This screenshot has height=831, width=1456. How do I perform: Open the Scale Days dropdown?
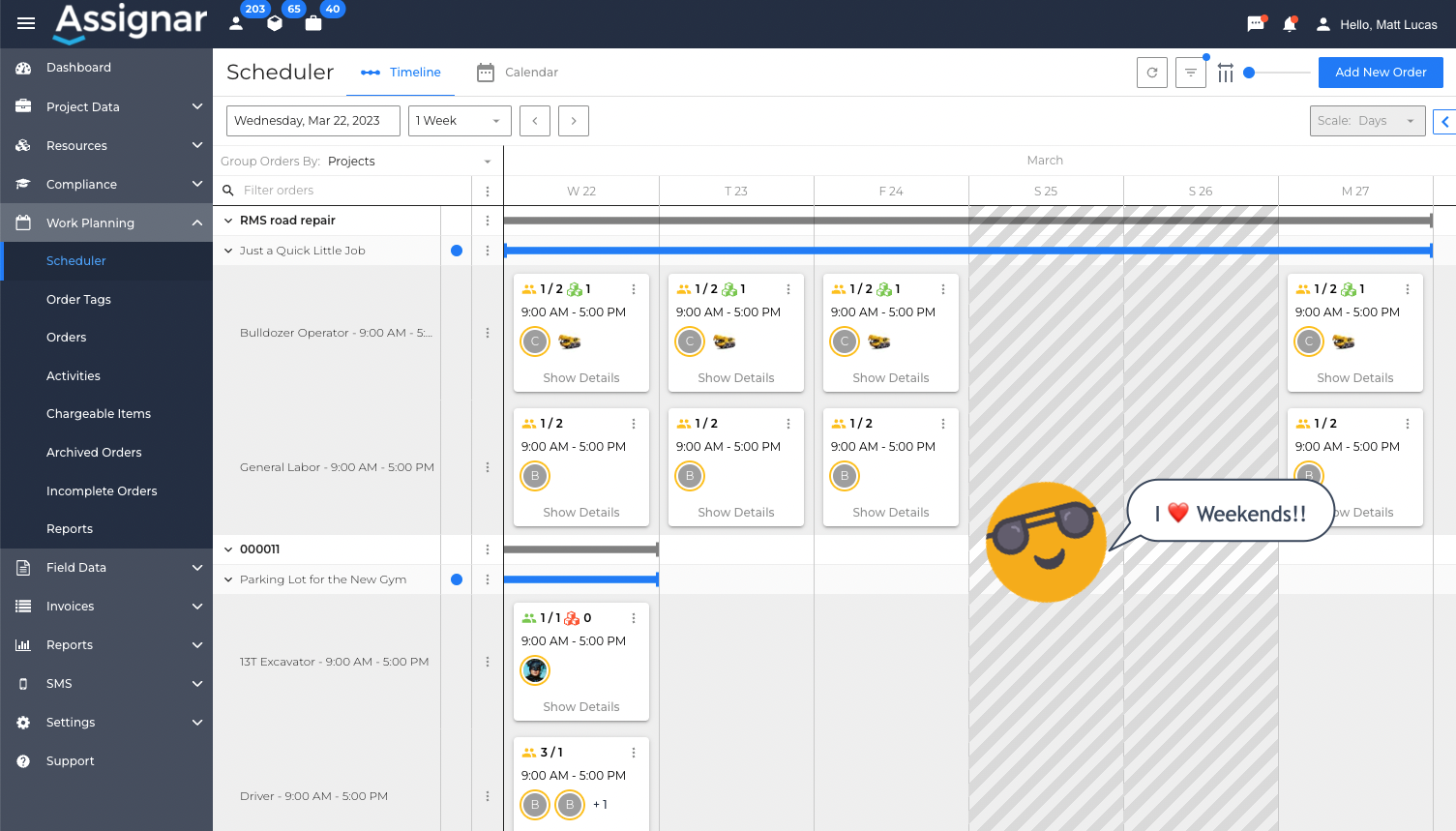[x=1367, y=121]
